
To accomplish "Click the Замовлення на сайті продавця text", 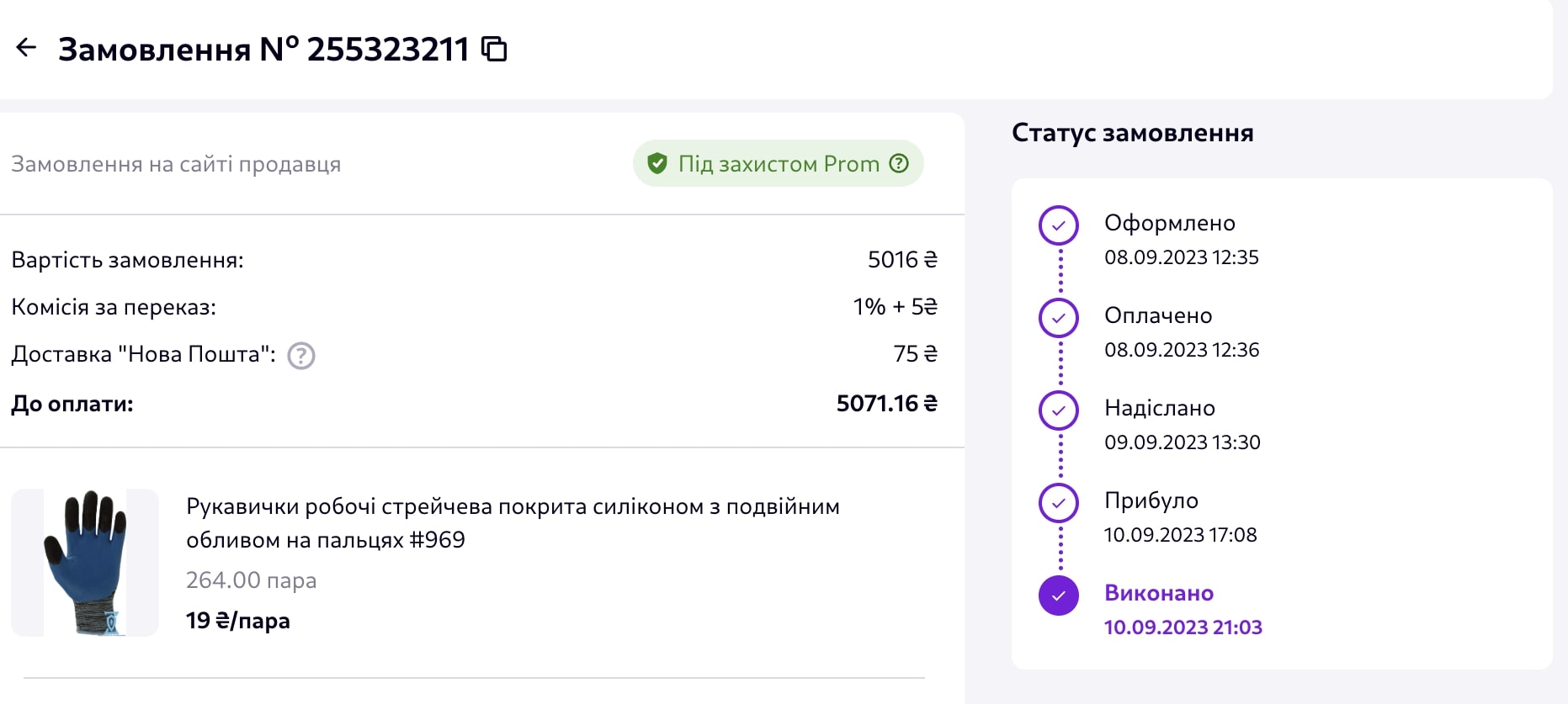I will (176, 164).
